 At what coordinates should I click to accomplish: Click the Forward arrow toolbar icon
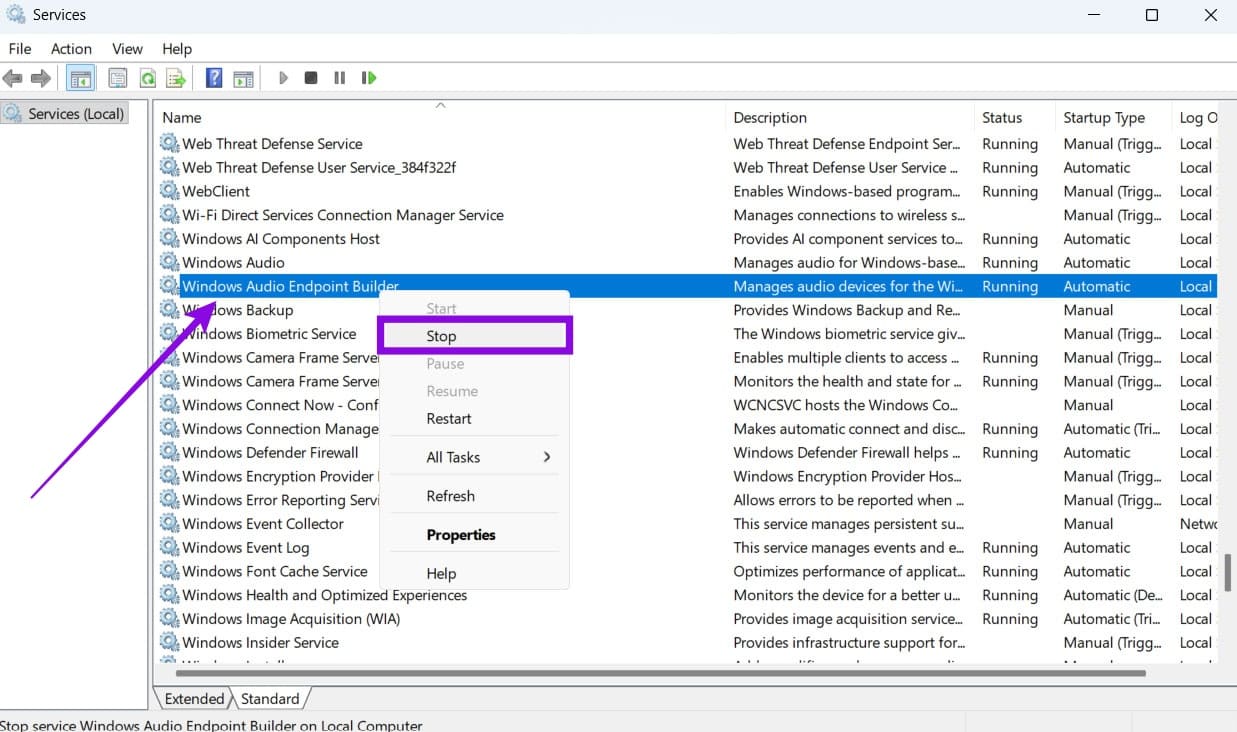pos(41,78)
